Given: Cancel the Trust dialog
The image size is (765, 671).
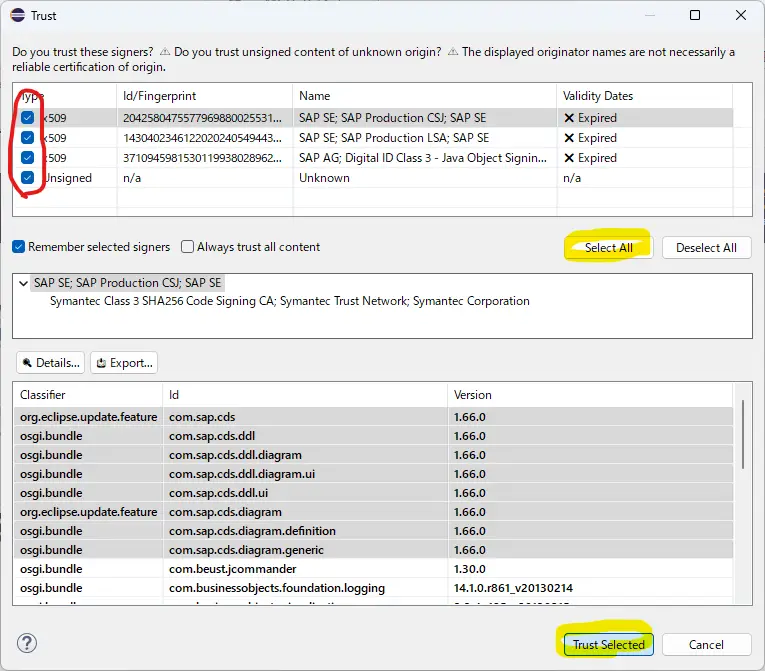Looking at the screenshot, I should 706,645.
